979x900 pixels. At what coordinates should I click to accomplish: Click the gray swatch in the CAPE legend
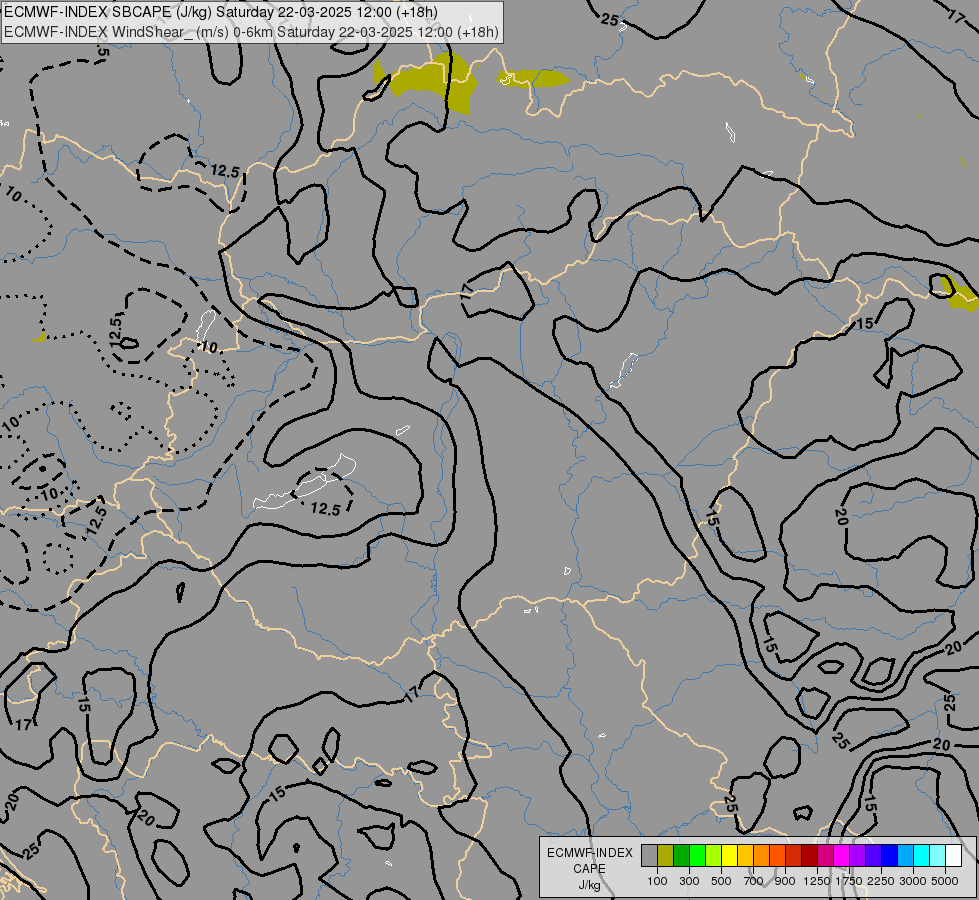pos(649,855)
